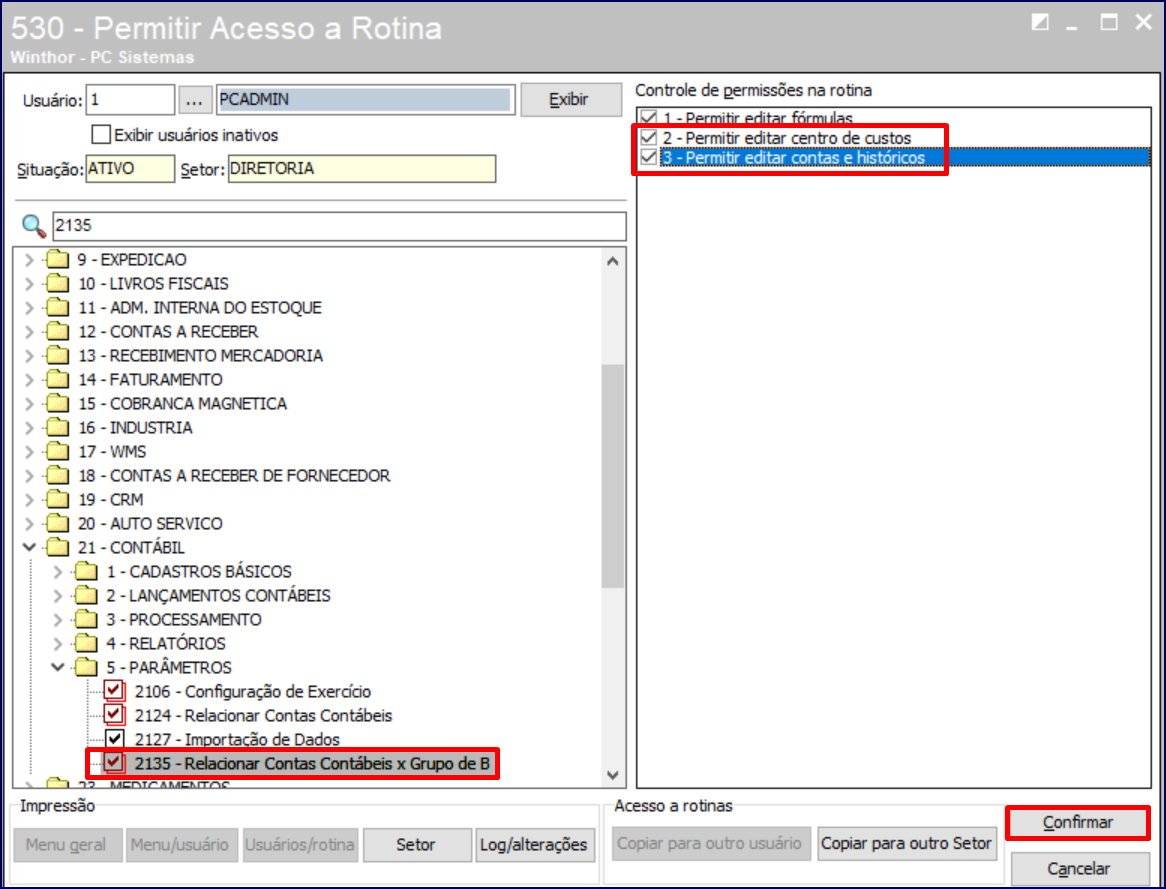Expand the 9 - EXPEDICAO node
This screenshot has width=1166, height=889.
click(x=29, y=260)
